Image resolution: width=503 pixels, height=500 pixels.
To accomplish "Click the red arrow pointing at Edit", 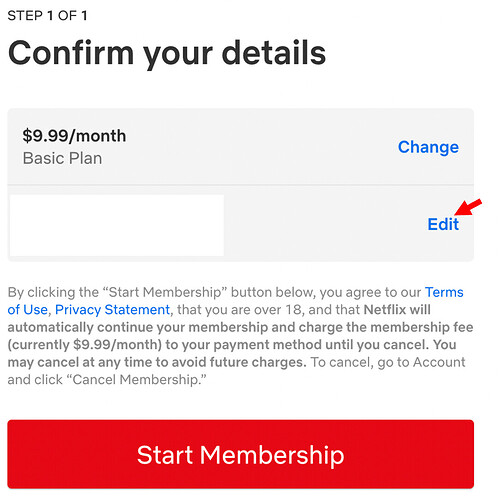I will [x=468, y=207].
